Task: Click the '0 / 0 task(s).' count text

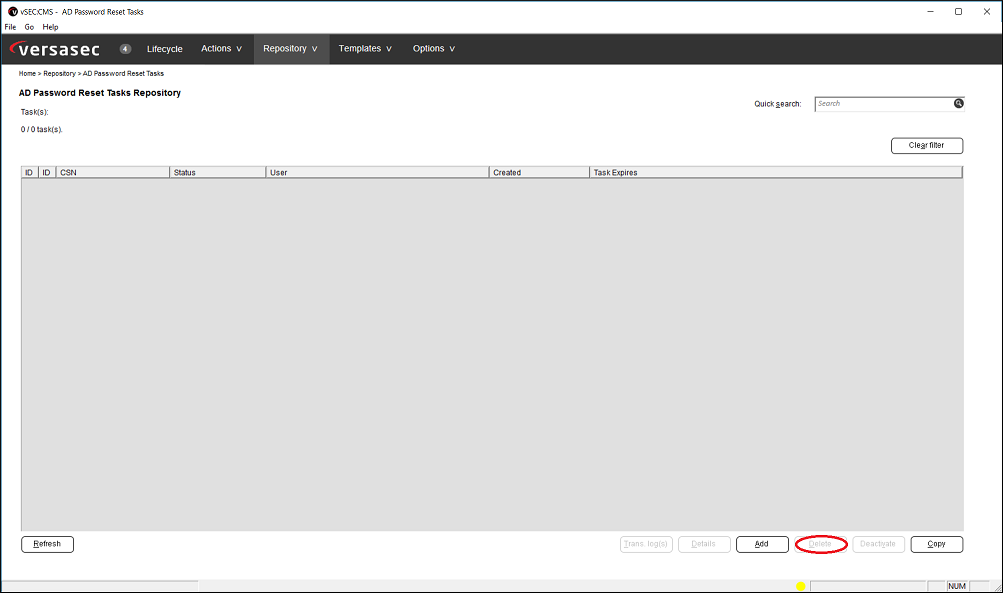Action: point(42,129)
